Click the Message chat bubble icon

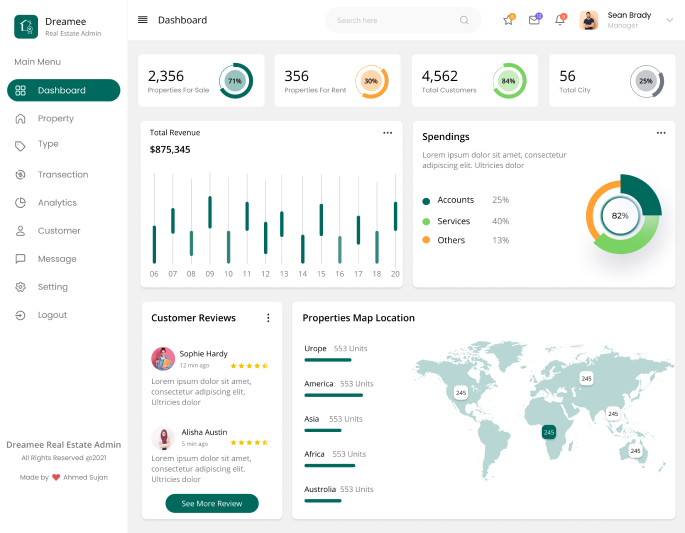tap(20, 259)
